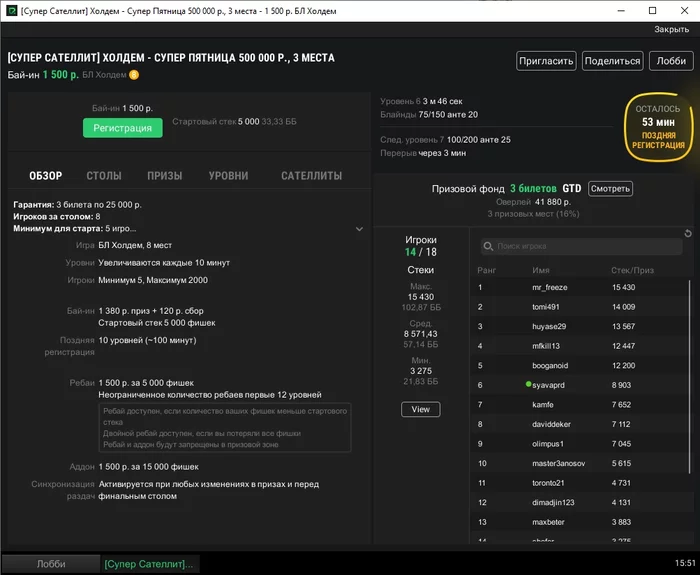Click the player list vertical scrollbar
This screenshot has height=575, width=700.
click(x=690, y=377)
